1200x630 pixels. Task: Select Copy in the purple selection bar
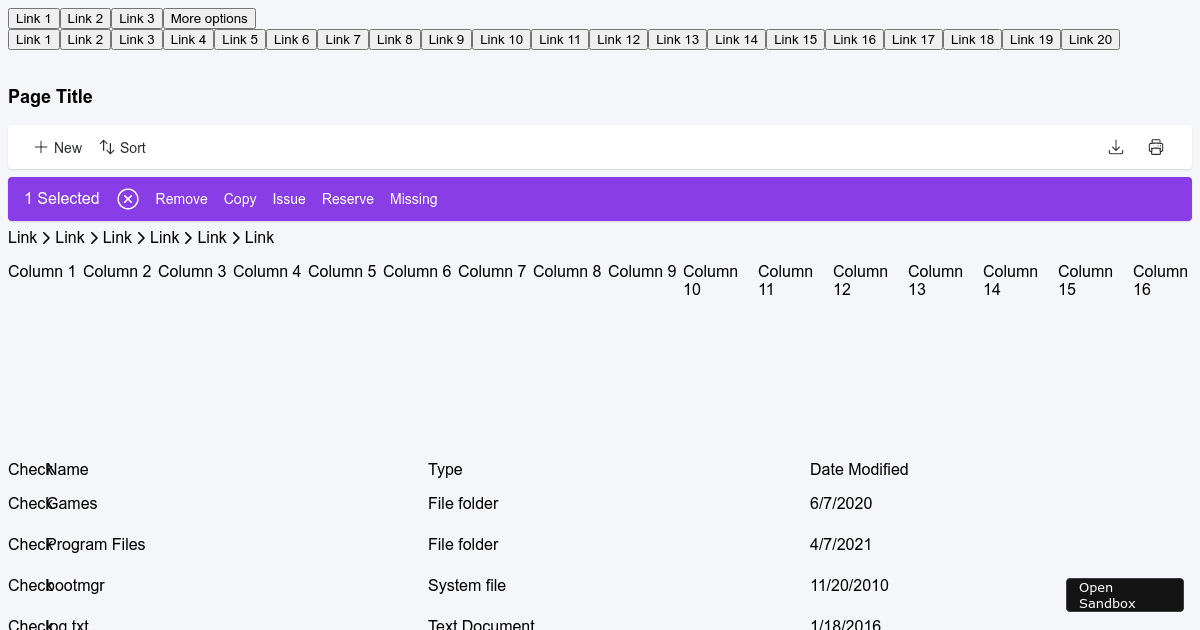click(240, 199)
